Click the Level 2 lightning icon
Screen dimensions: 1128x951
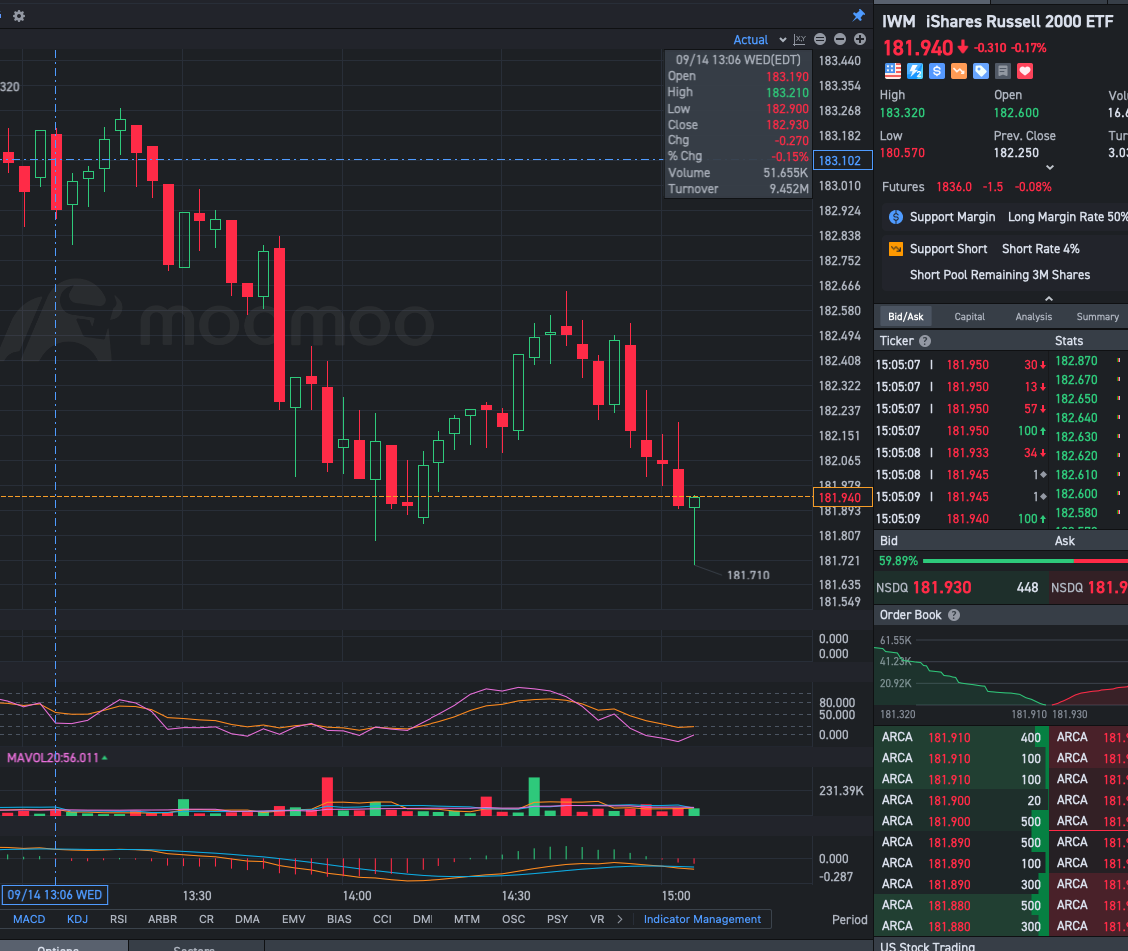point(915,70)
